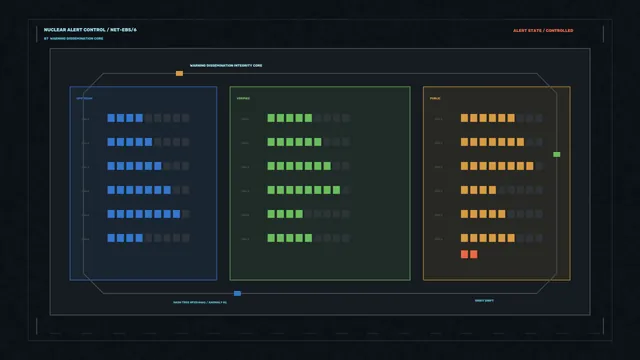
Task: Select the green Verified panel header
Action: click(x=243, y=98)
